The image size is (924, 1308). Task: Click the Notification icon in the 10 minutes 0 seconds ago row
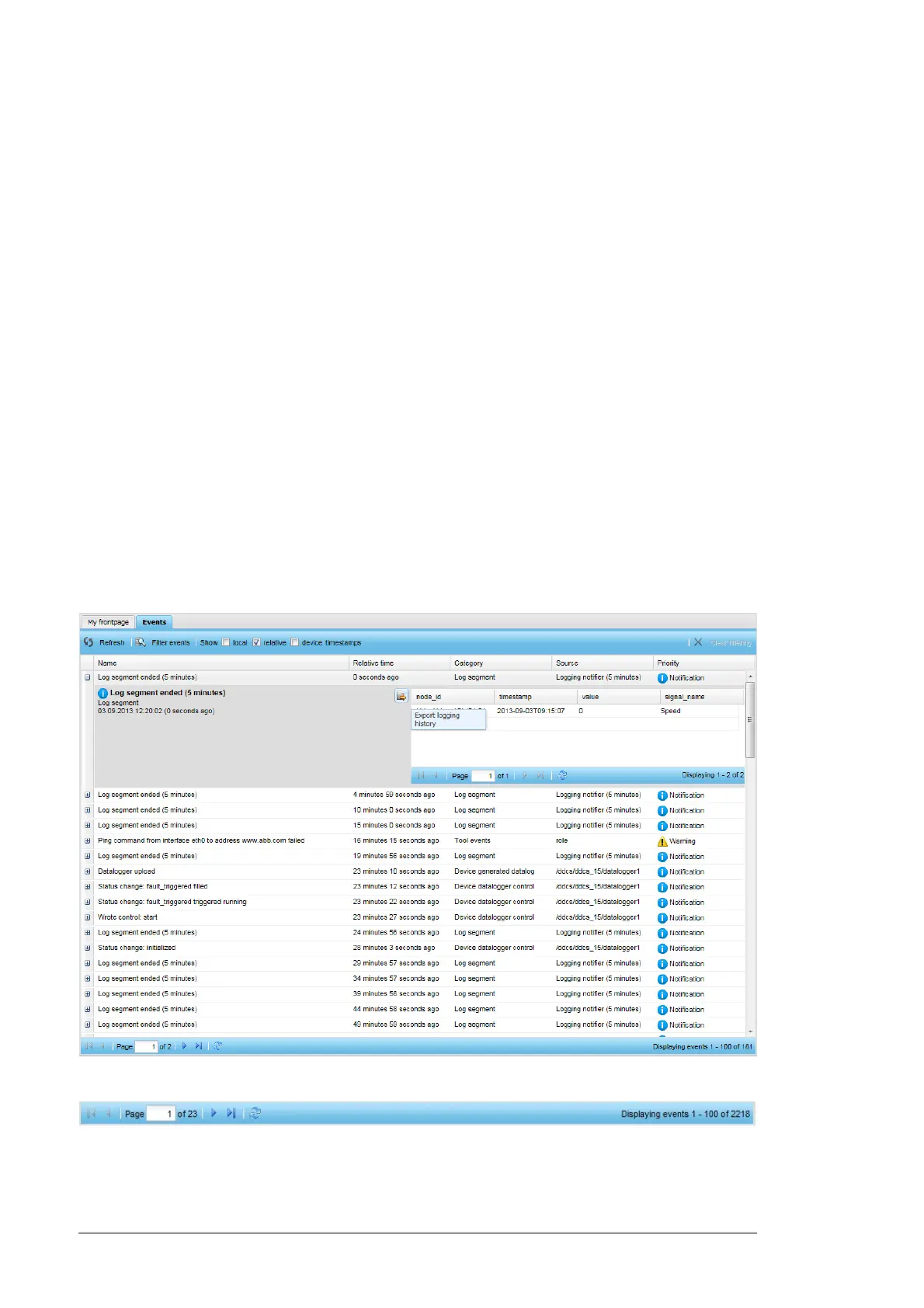[662, 811]
